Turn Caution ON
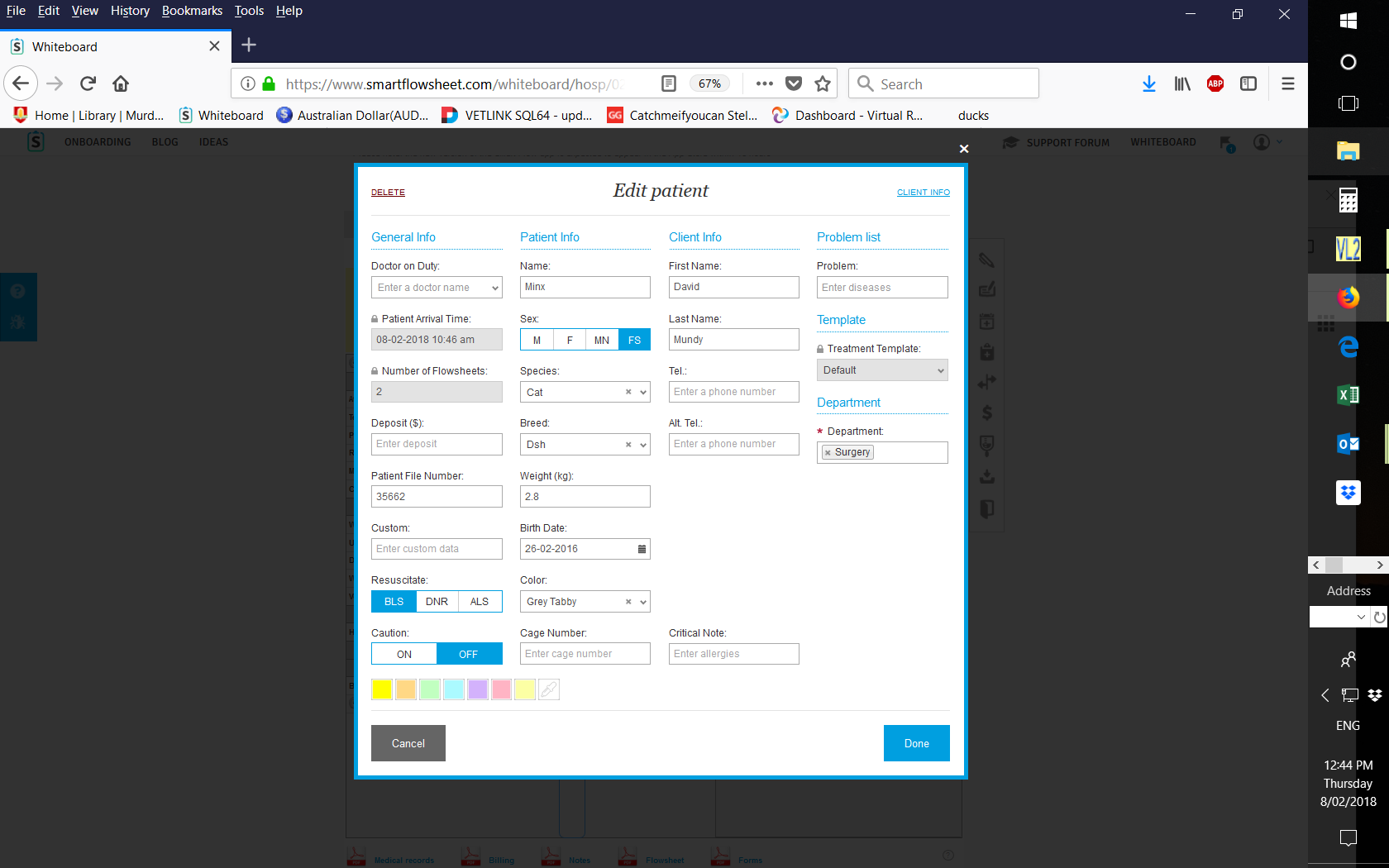 [404, 654]
